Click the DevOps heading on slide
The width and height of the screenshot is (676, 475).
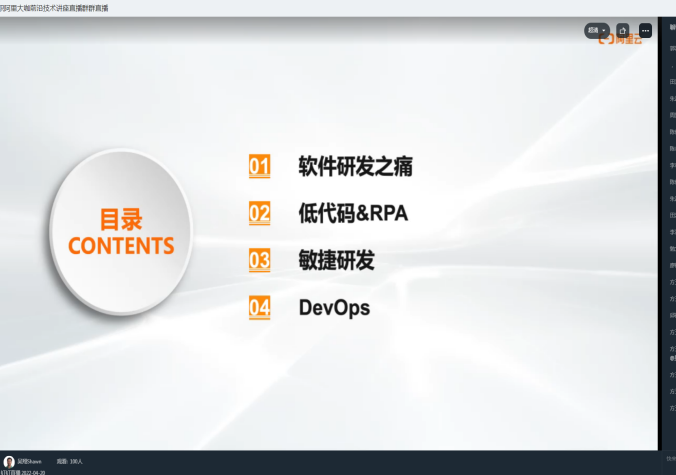click(x=334, y=307)
